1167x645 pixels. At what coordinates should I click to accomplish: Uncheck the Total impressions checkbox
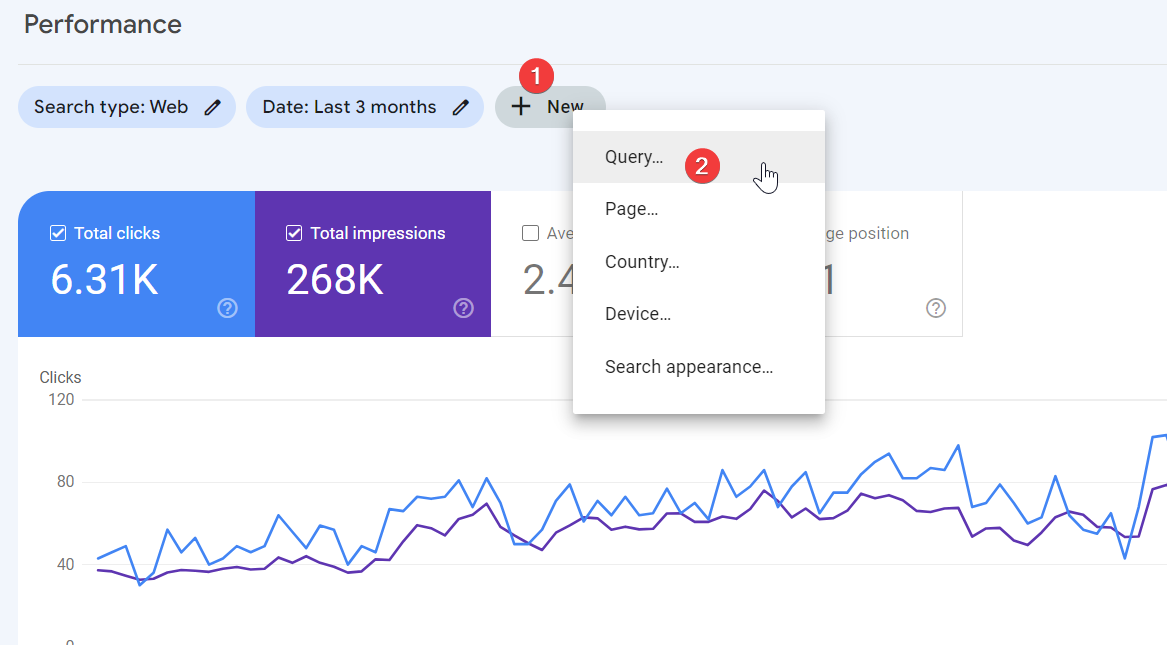point(294,234)
